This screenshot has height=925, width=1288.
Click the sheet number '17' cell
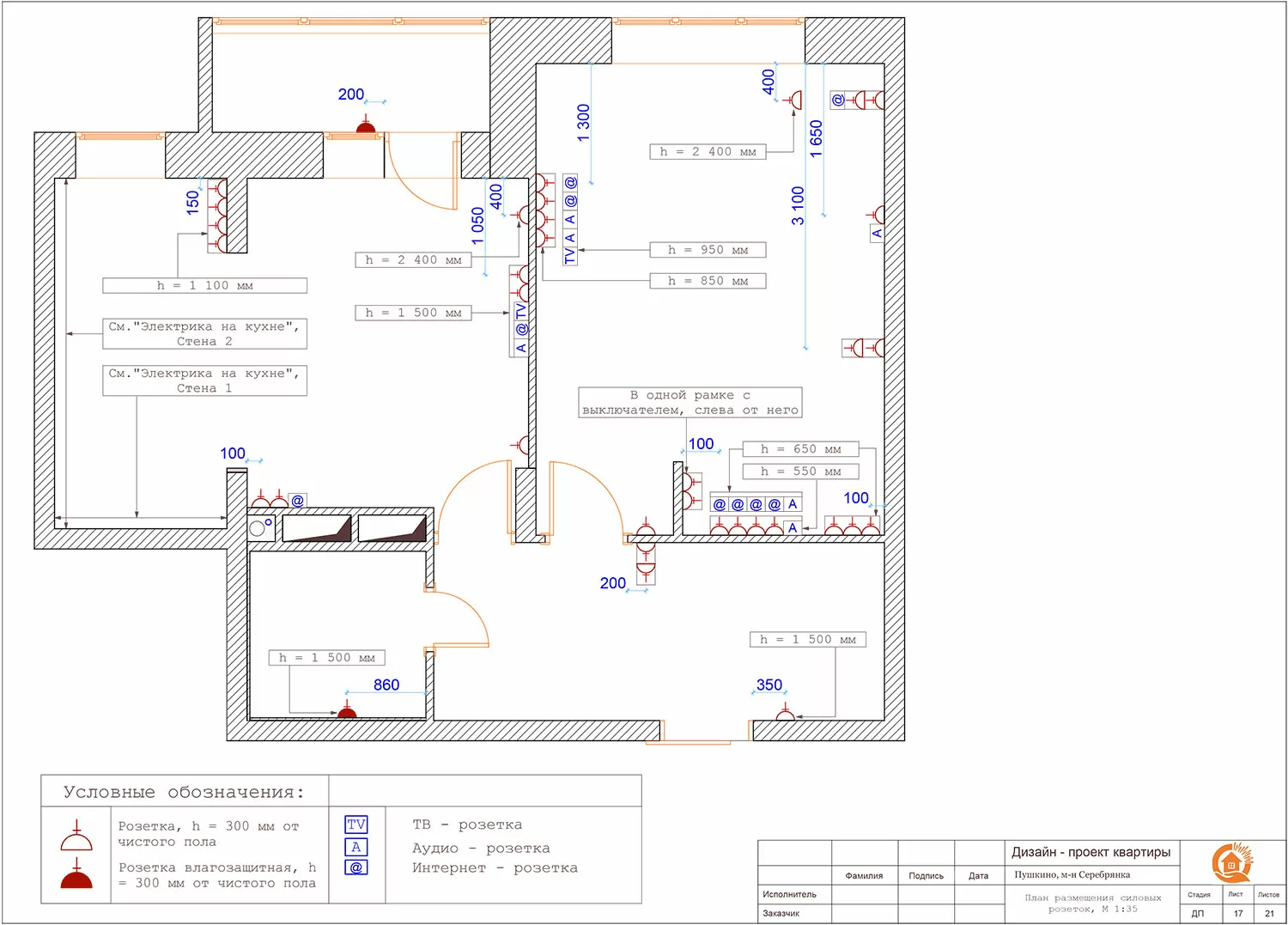1238,913
